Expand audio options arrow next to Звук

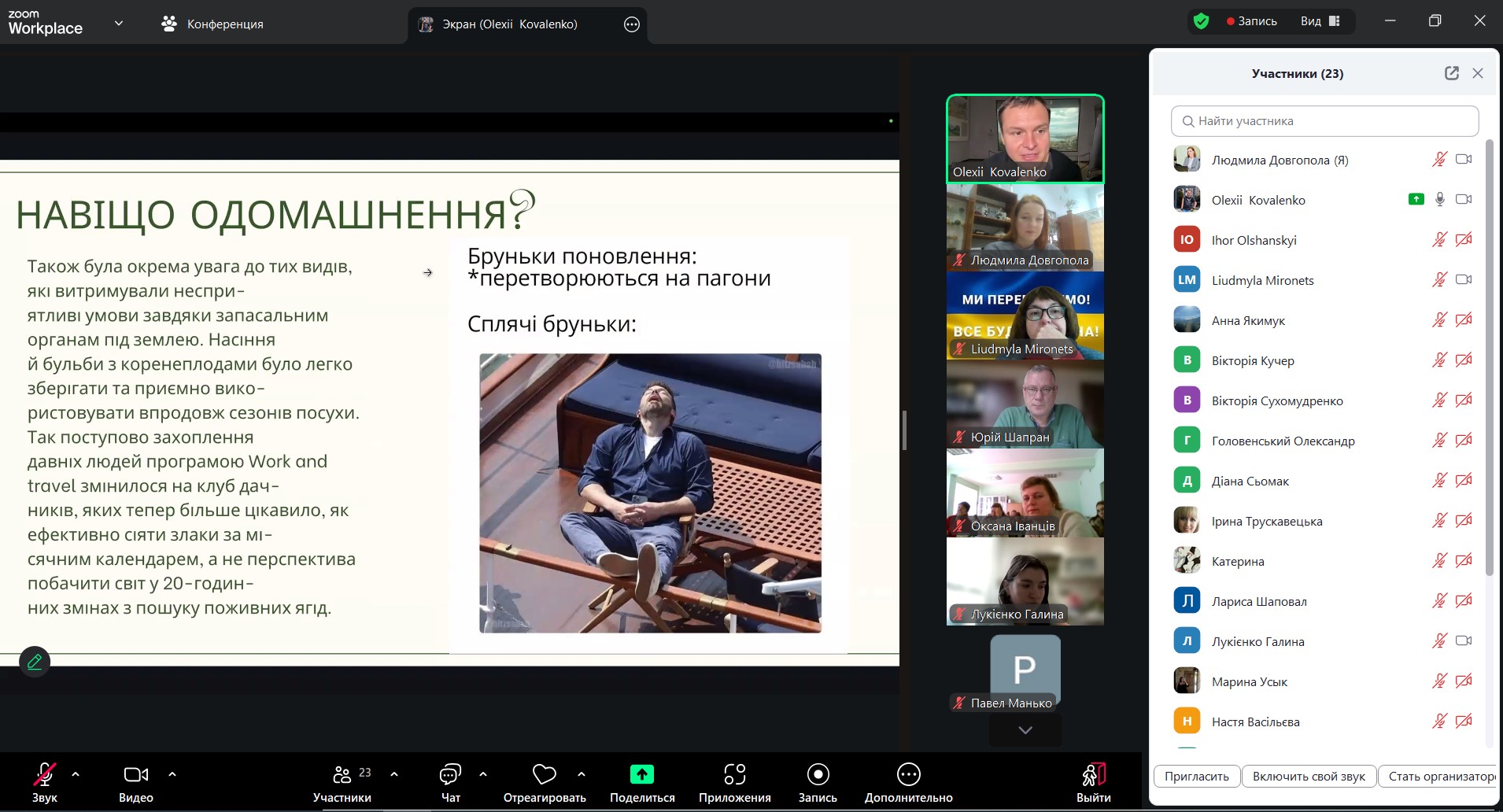tap(76, 774)
